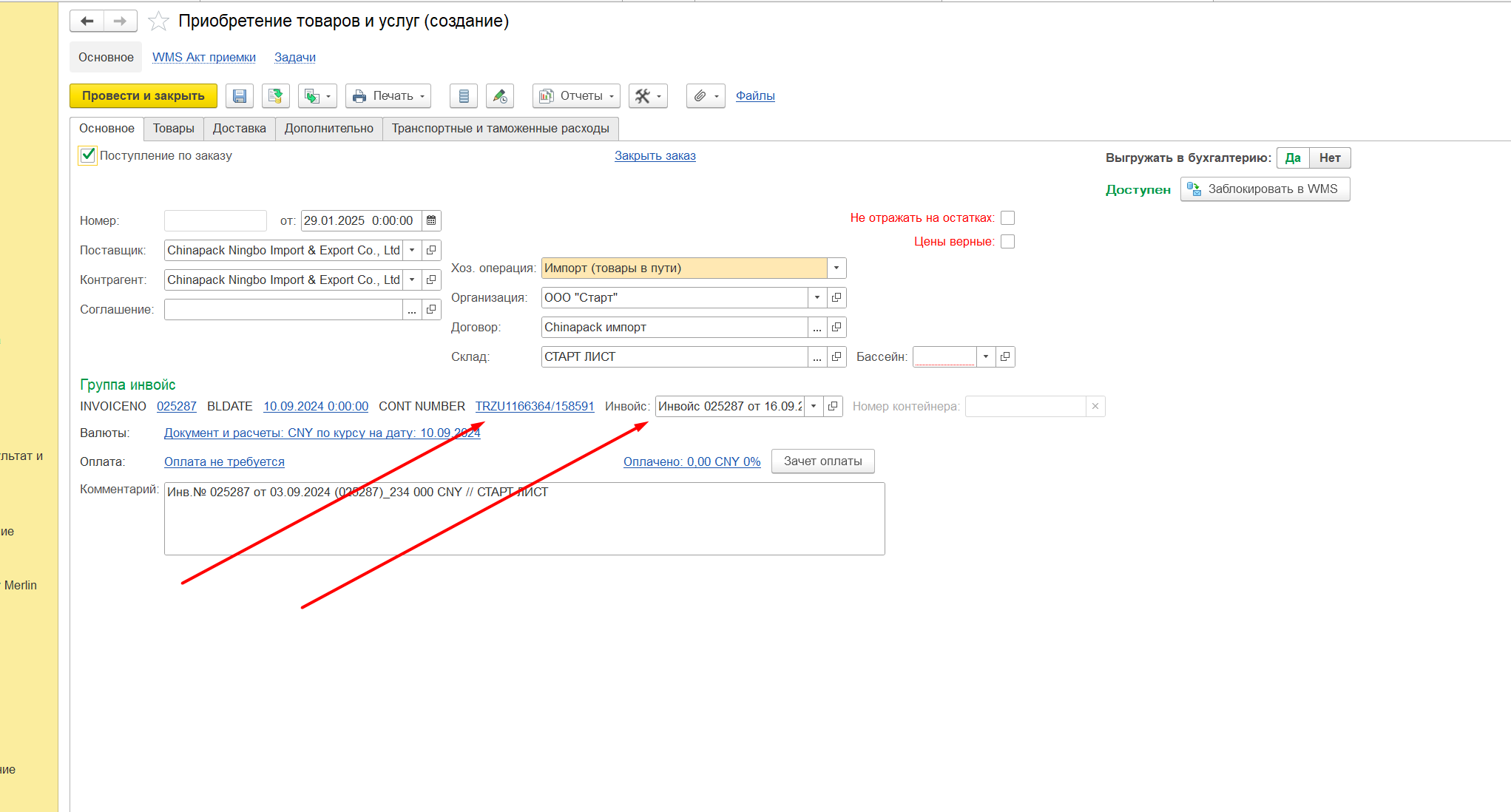This screenshot has height=812, width=1511.
Task: Uncheck 'Поступление по заказу' checkbox
Action: (x=88, y=155)
